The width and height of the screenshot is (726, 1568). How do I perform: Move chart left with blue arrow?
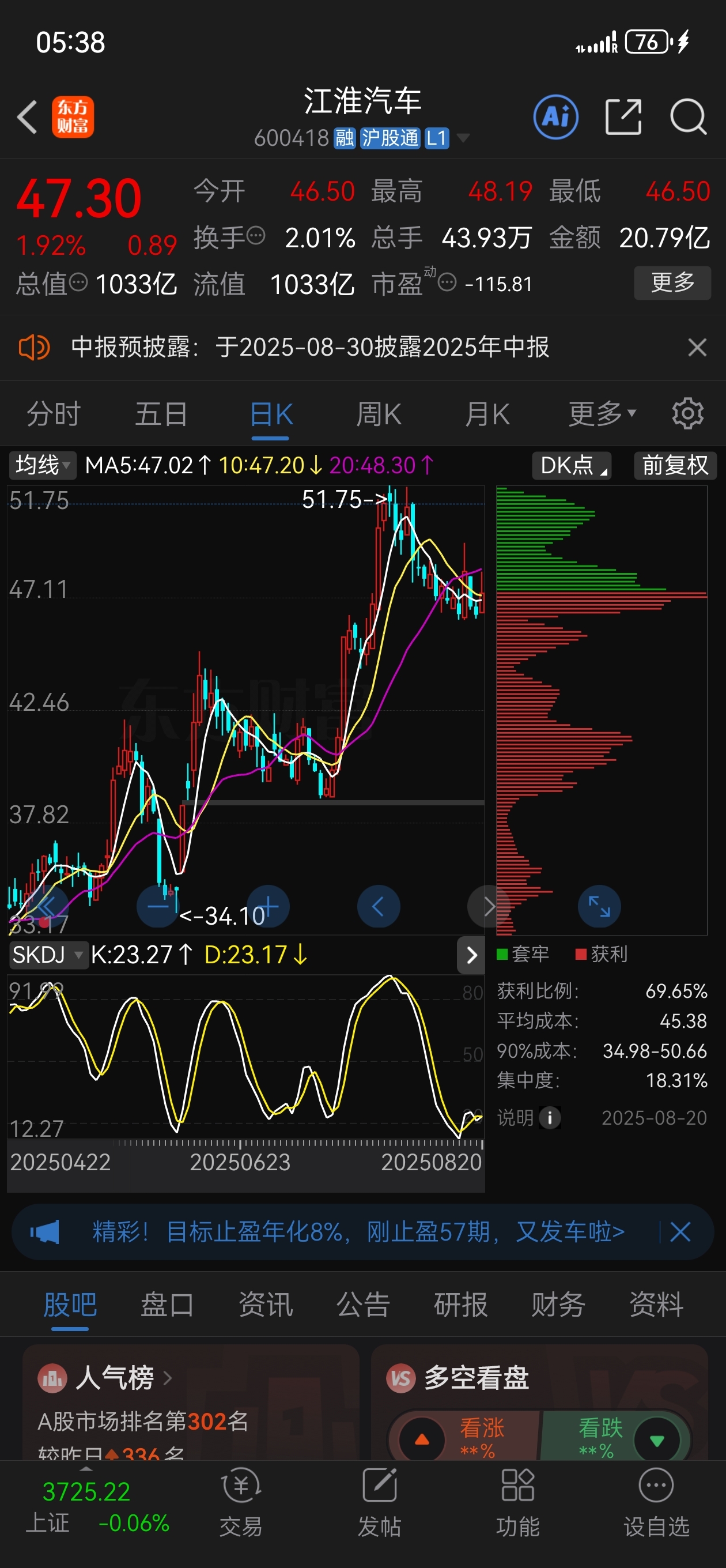pyautogui.click(x=379, y=906)
